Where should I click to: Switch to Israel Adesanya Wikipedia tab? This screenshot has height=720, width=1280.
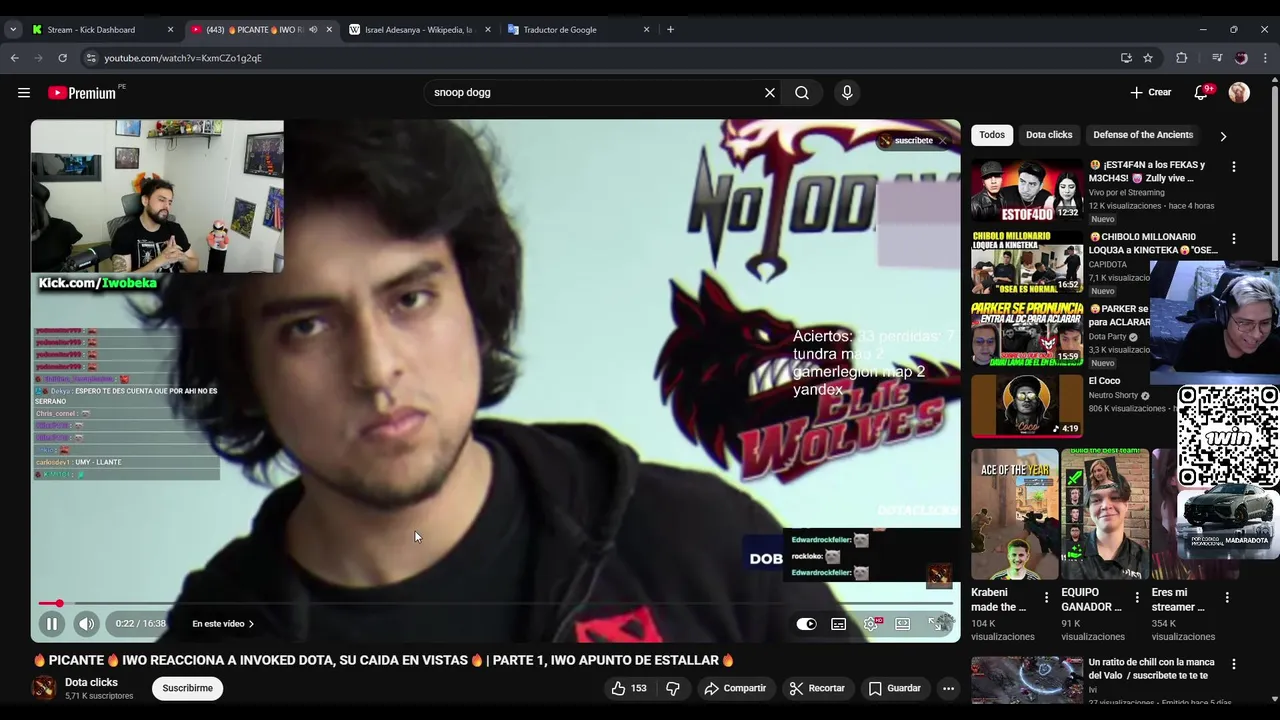[x=419, y=30]
